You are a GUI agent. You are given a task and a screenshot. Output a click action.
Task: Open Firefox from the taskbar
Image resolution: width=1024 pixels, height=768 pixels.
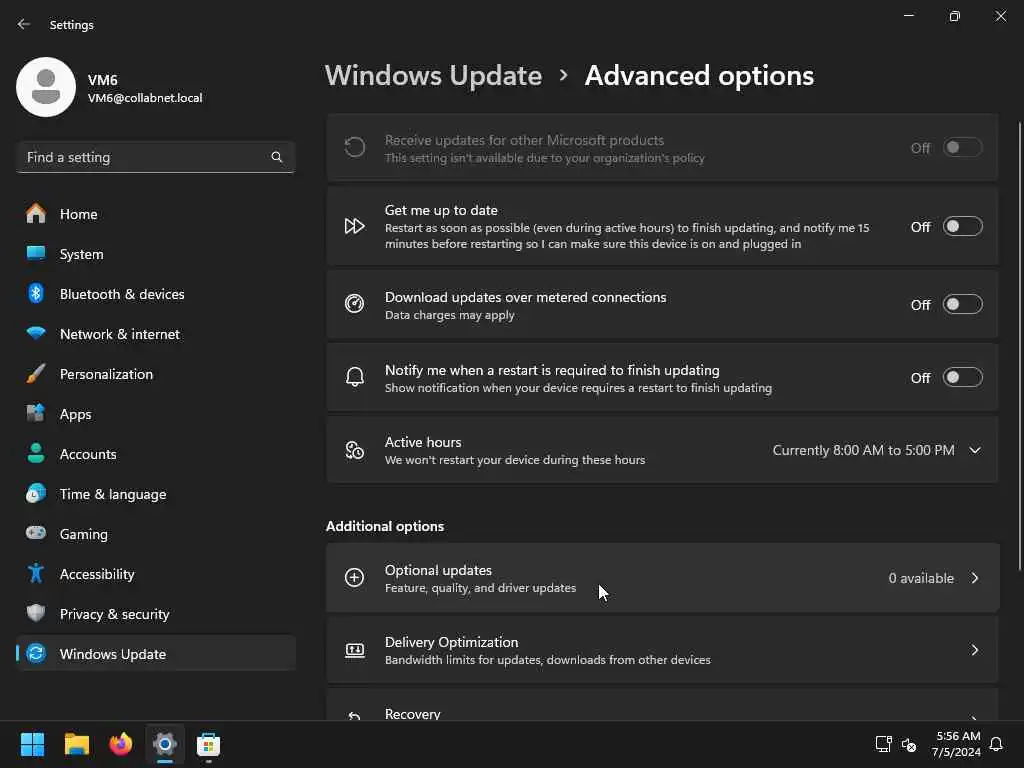(x=120, y=744)
